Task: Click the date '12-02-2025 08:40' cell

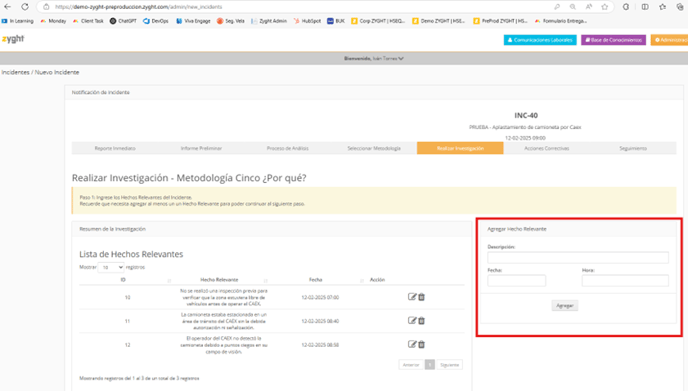Action: click(320, 321)
